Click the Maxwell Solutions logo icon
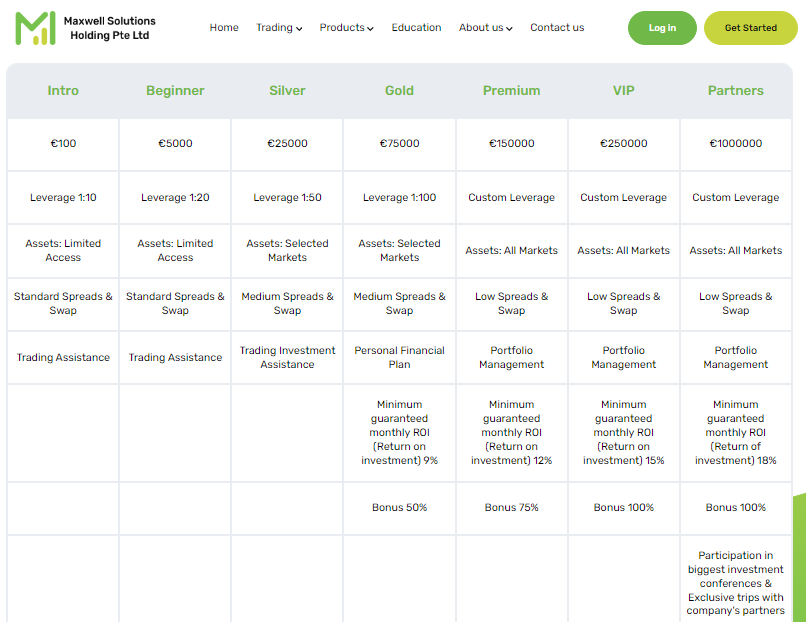Screen dimensions: 806x622 pyautogui.click(x=36, y=28)
